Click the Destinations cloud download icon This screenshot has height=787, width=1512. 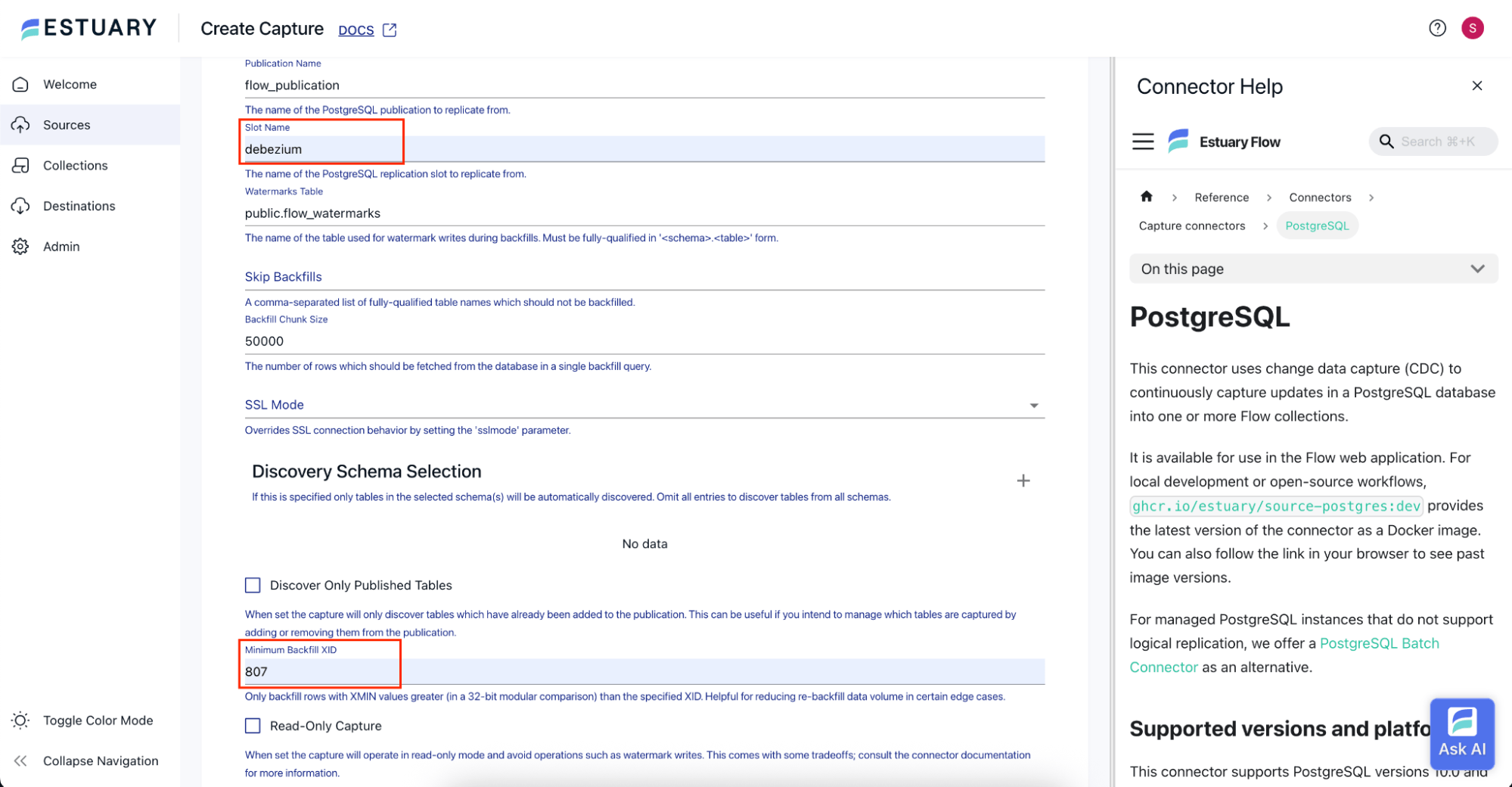[x=20, y=206]
